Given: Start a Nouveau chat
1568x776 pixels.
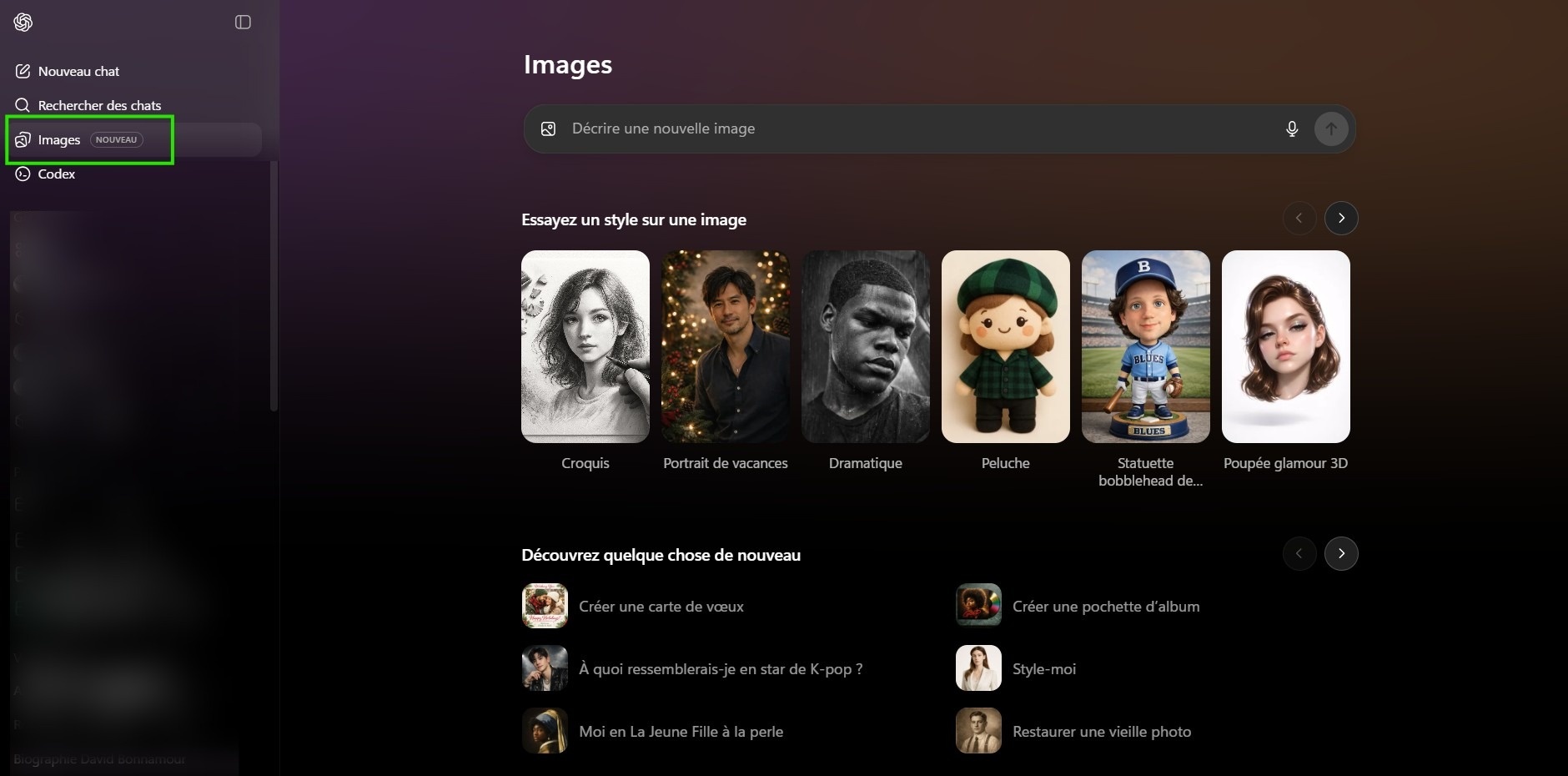Looking at the screenshot, I should coord(78,72).
